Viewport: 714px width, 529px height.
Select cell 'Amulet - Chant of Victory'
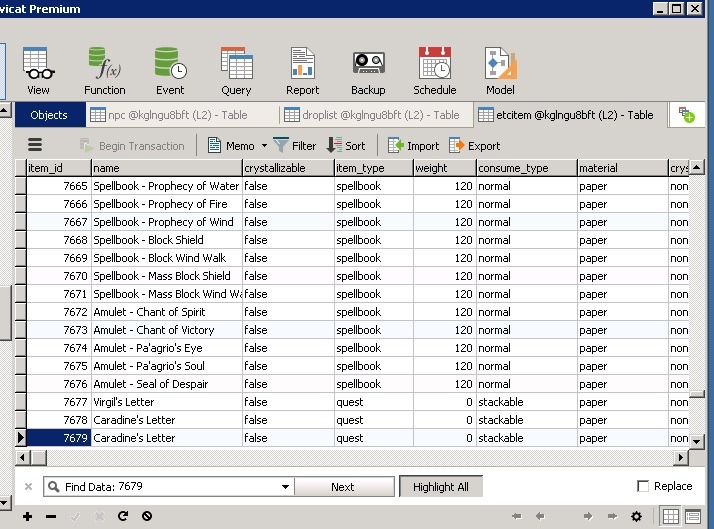pos(167,330)
